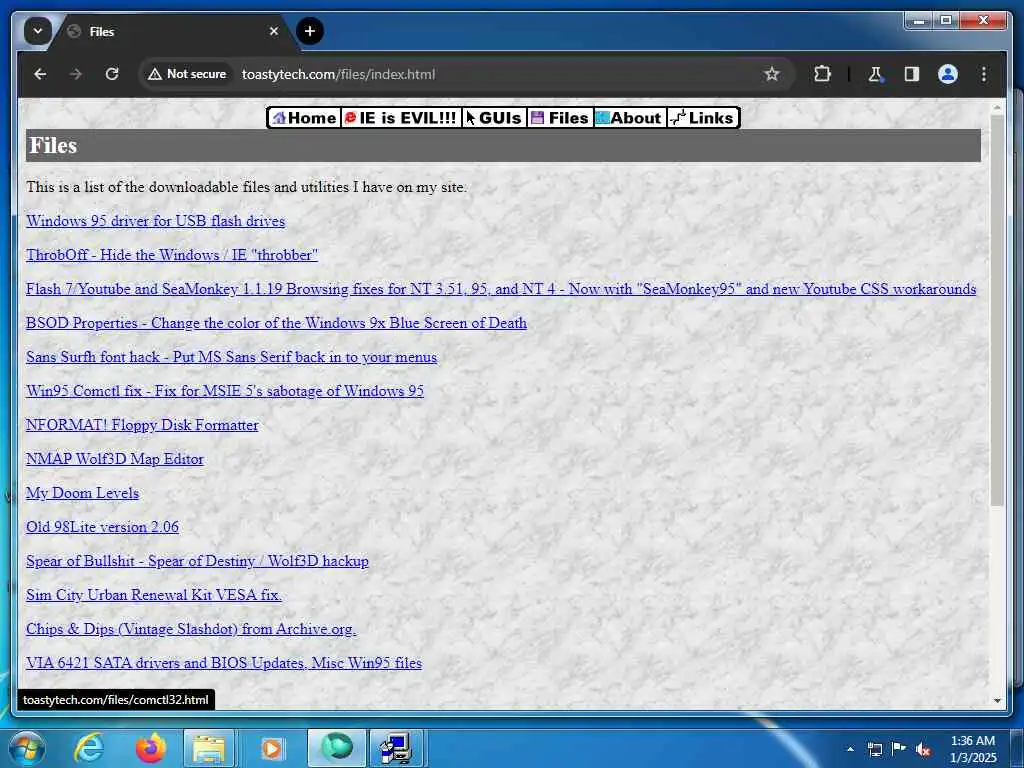
Task: Select the Files browser tab
Action: pos(173,31)
